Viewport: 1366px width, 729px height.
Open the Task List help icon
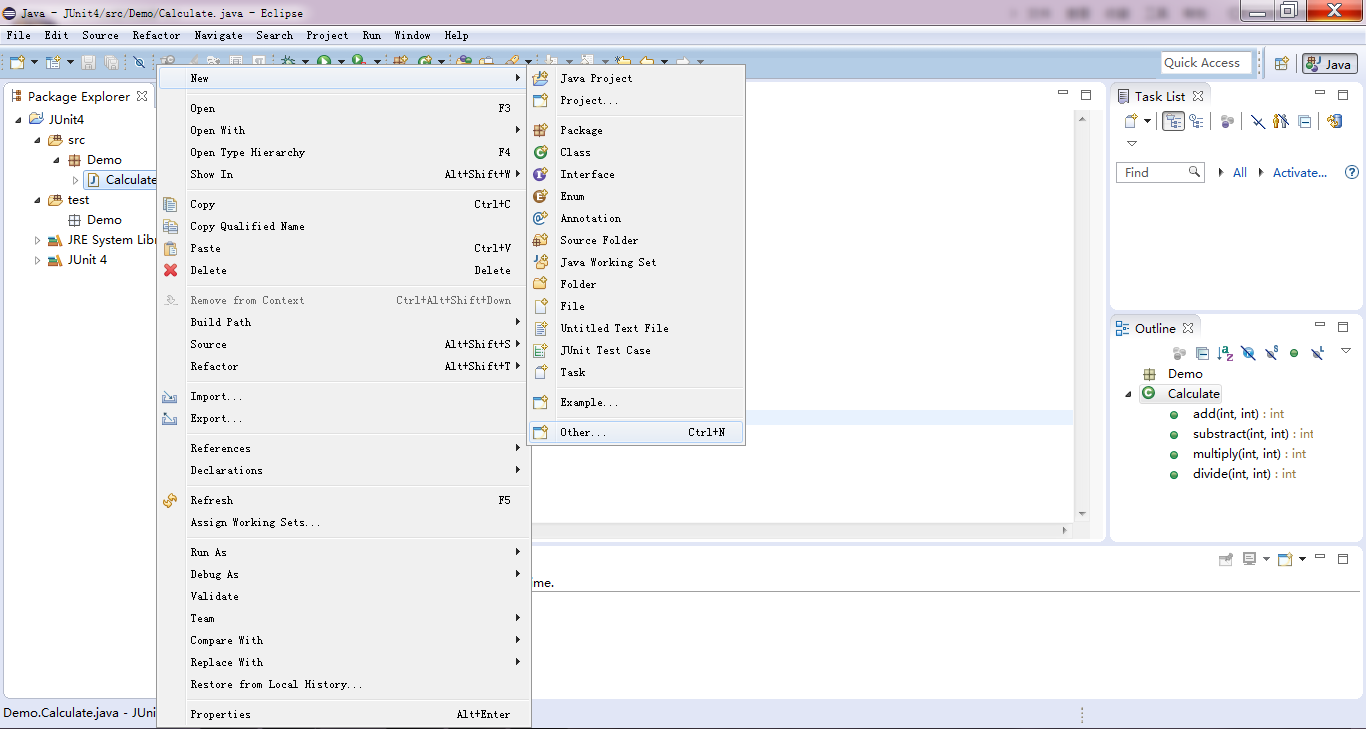[x=1352, y=172]
